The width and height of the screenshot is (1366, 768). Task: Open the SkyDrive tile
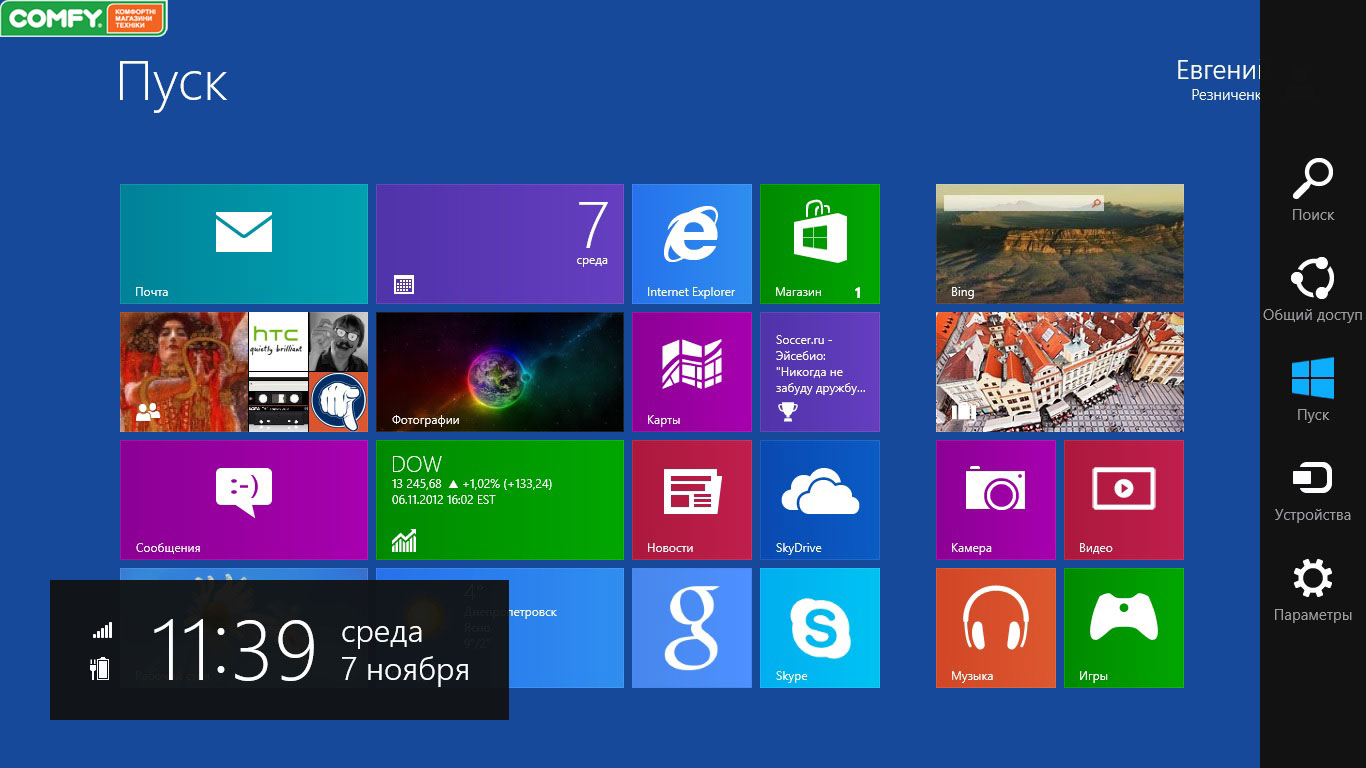[x=820, y=500]
